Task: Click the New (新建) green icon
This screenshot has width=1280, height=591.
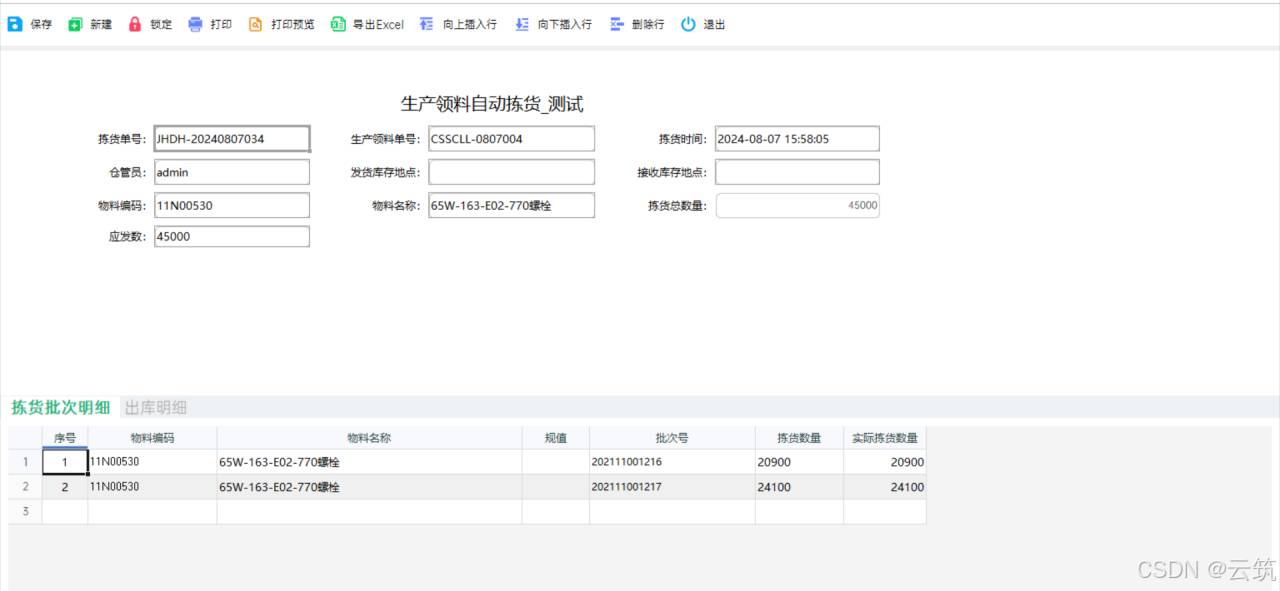Action: [x=75, y=25]
